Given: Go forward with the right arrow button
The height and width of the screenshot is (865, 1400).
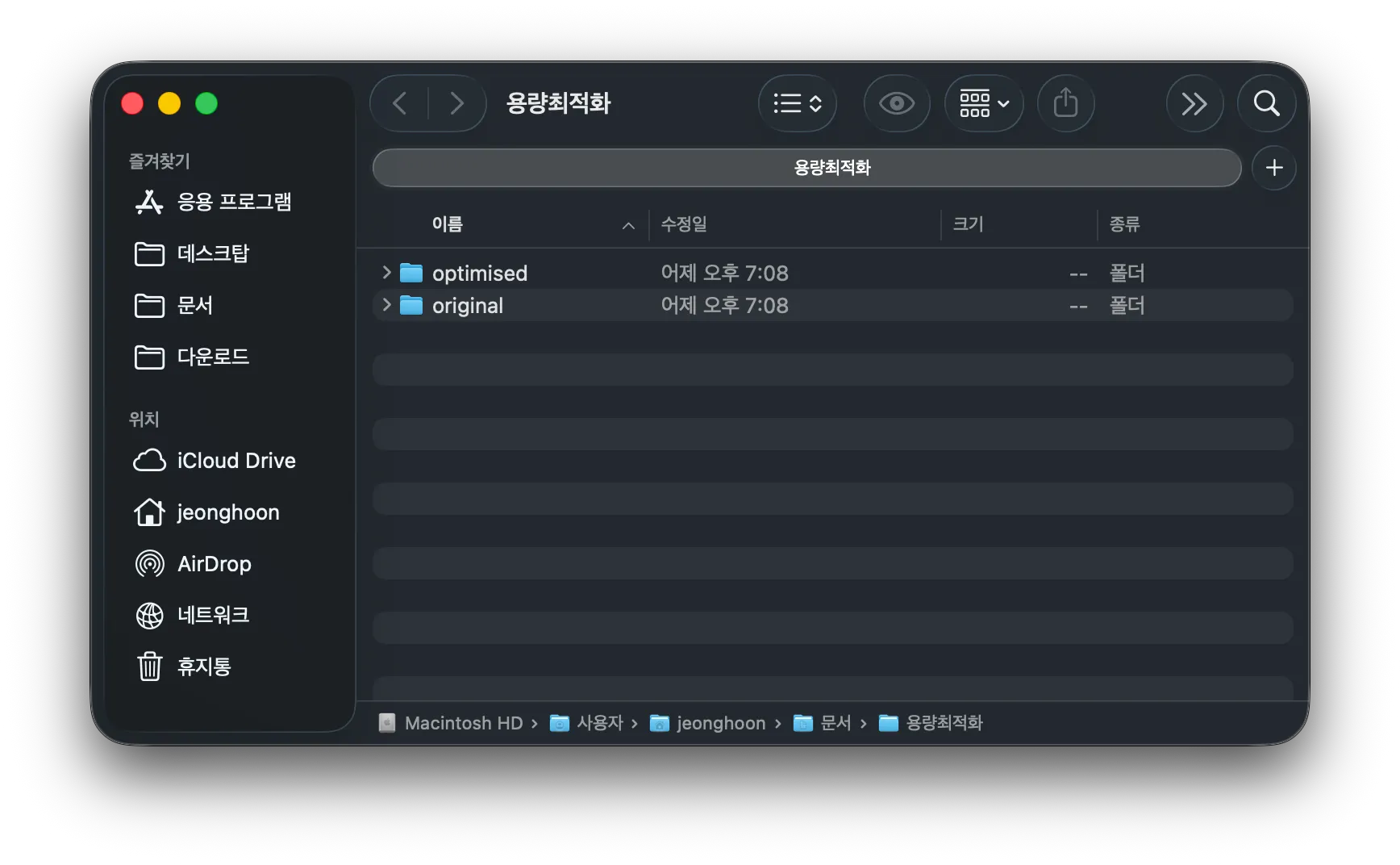Looking at the screenshot, I should pyautogui.click(x=456, y=103).
